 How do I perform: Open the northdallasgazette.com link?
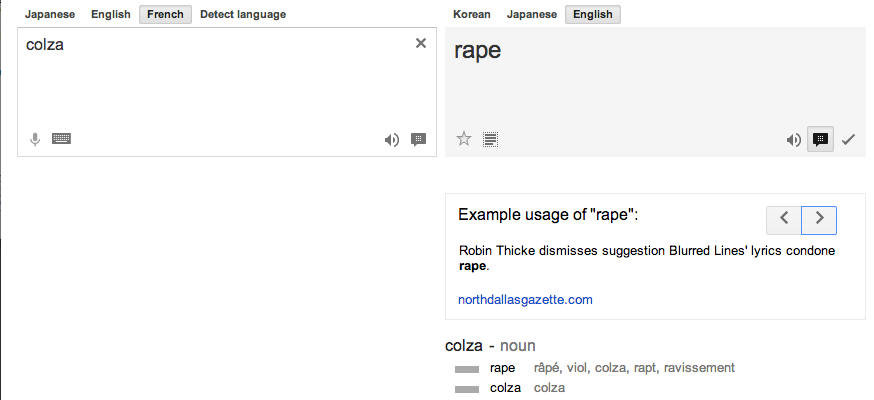click(x=525, y=299)
